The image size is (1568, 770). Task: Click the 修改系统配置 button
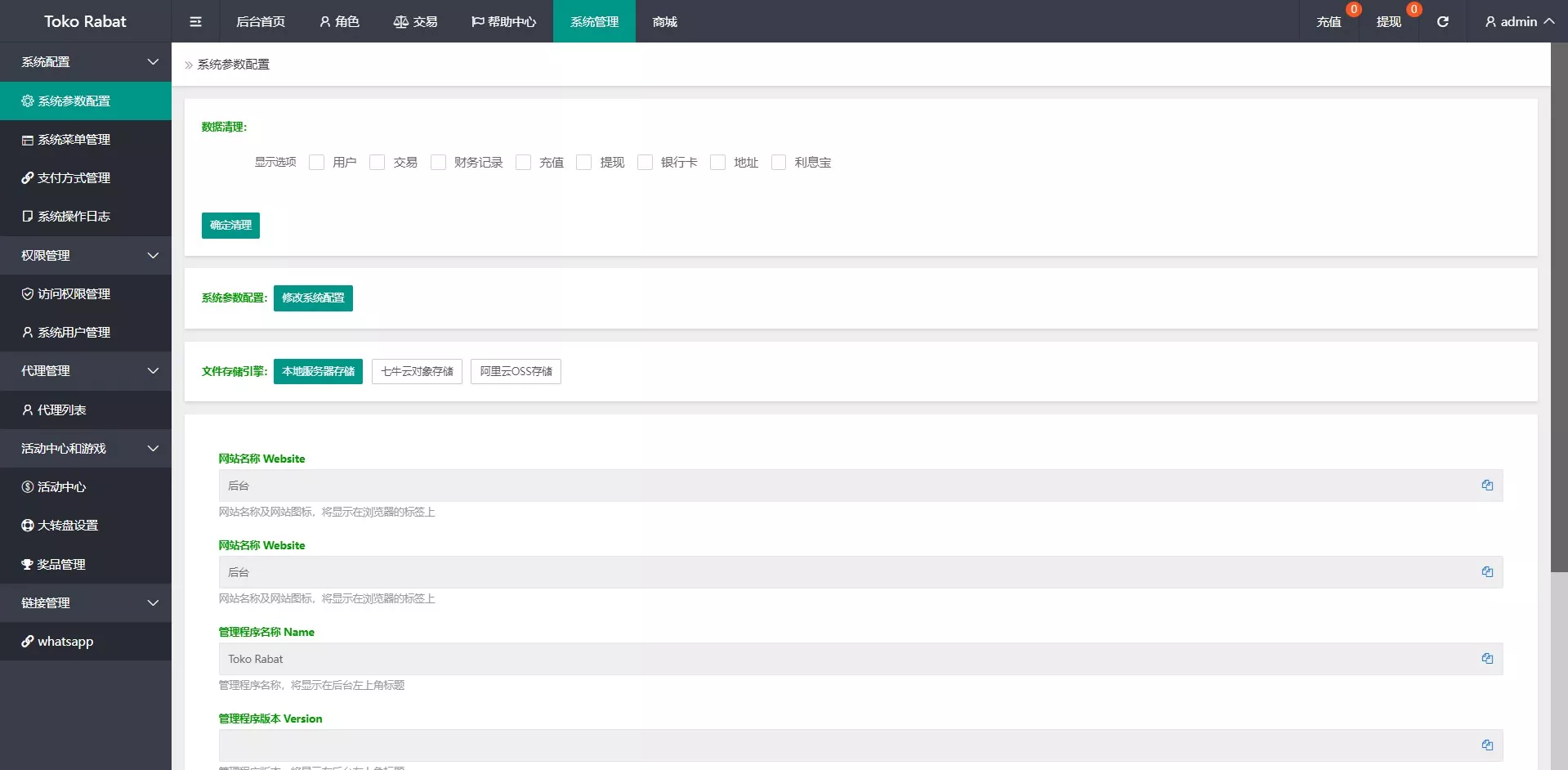pyautogui.click(x=313, y=298)
